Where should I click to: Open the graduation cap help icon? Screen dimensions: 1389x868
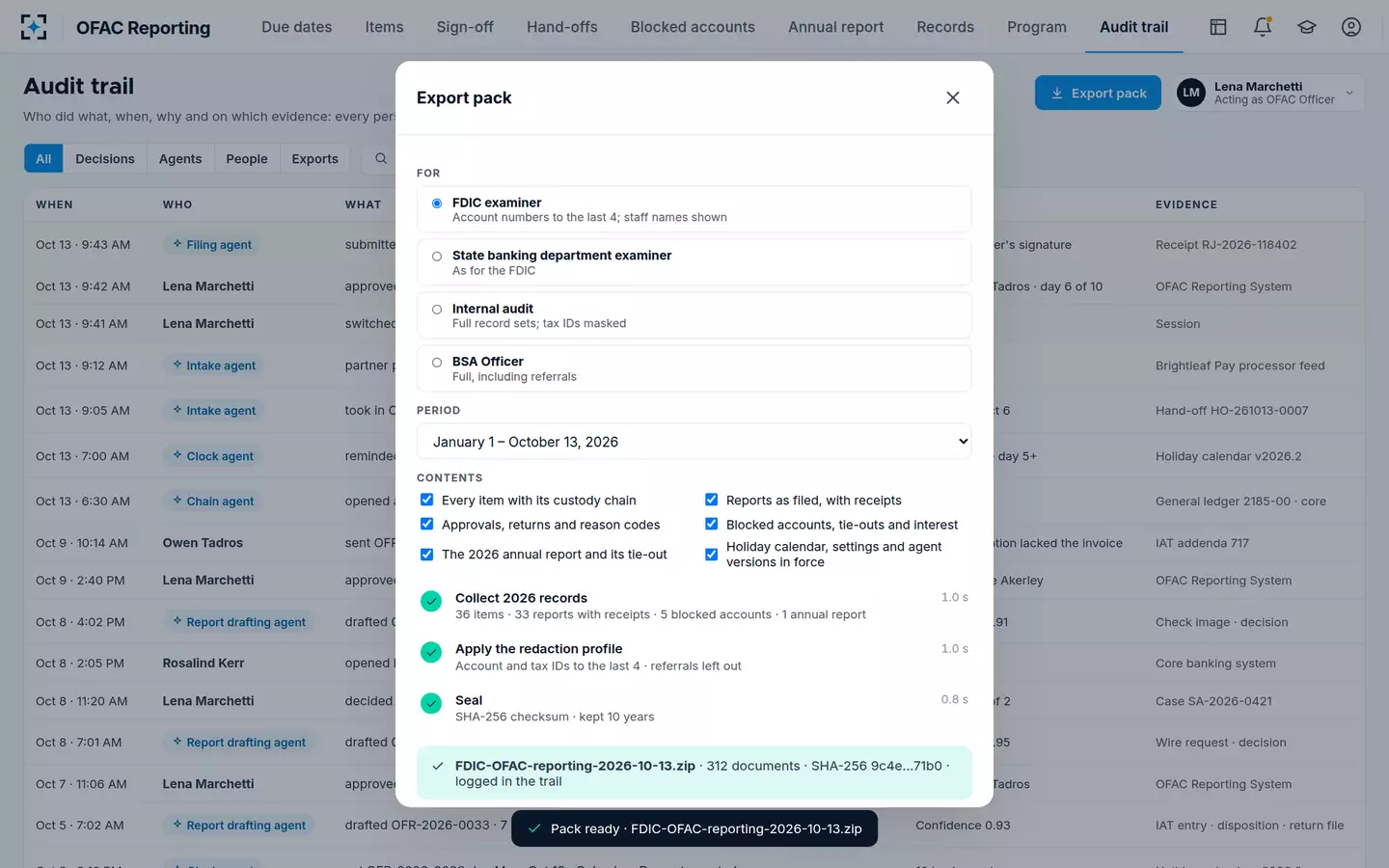(x=1307, y=27)
